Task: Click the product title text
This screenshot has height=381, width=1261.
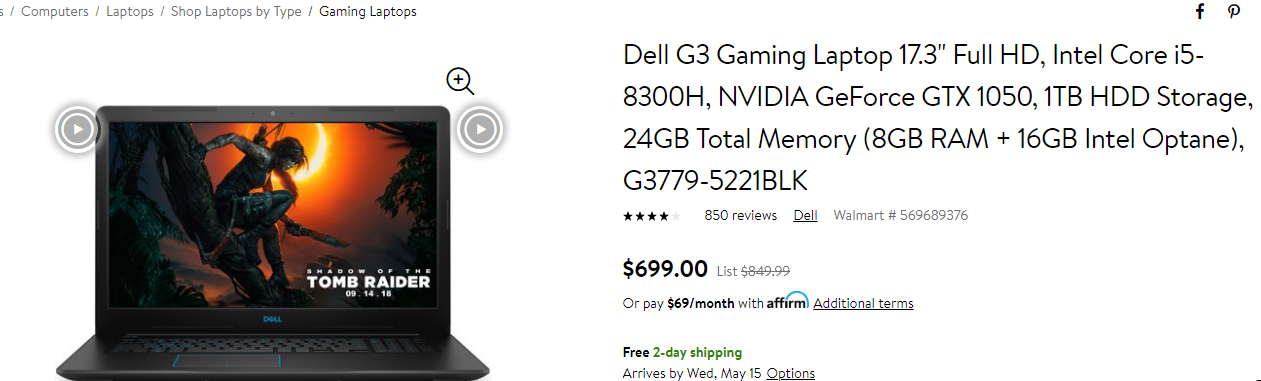Action: click(938, 117)
